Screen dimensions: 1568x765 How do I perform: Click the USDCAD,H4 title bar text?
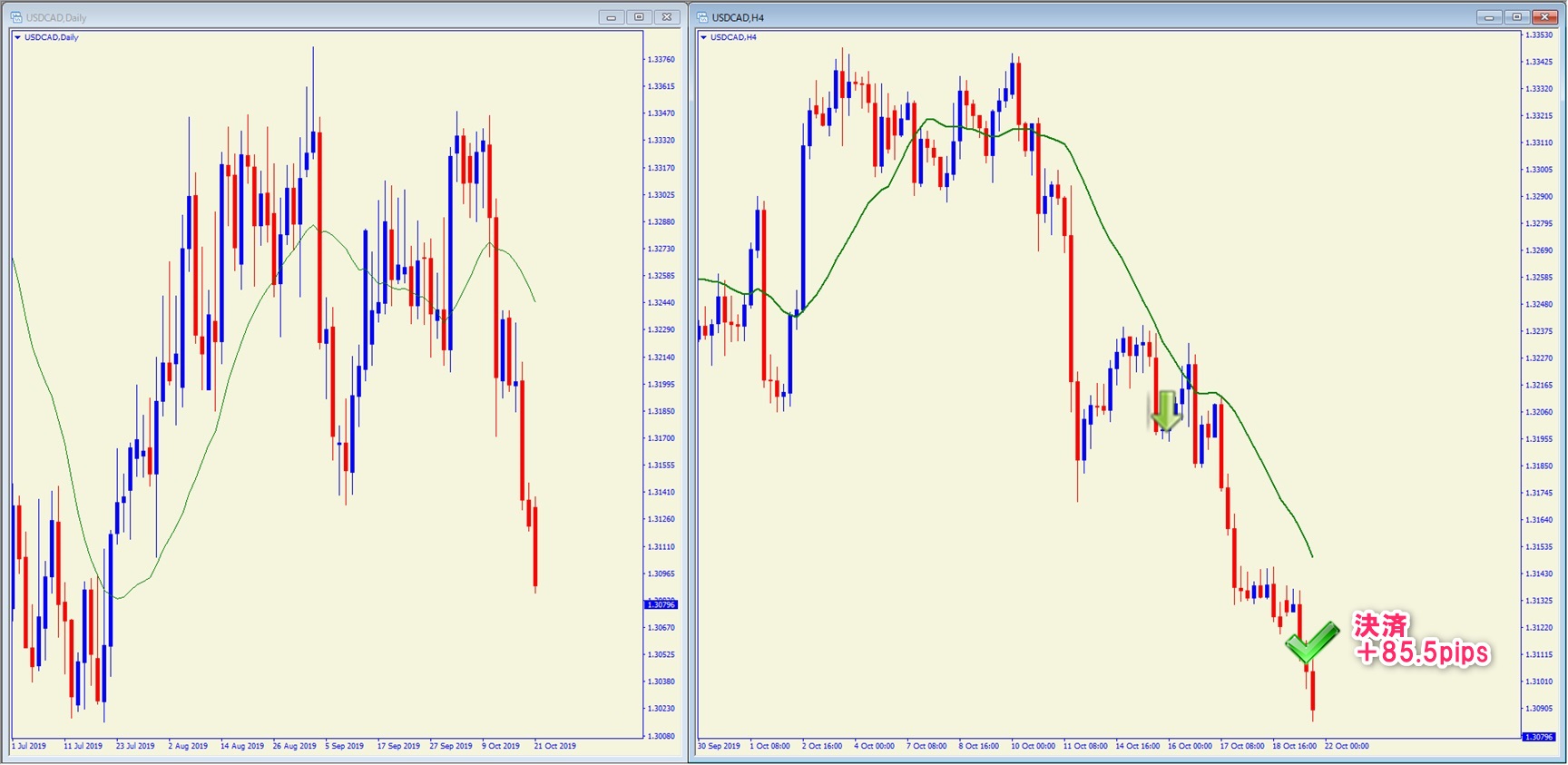[x=738, y=17]
